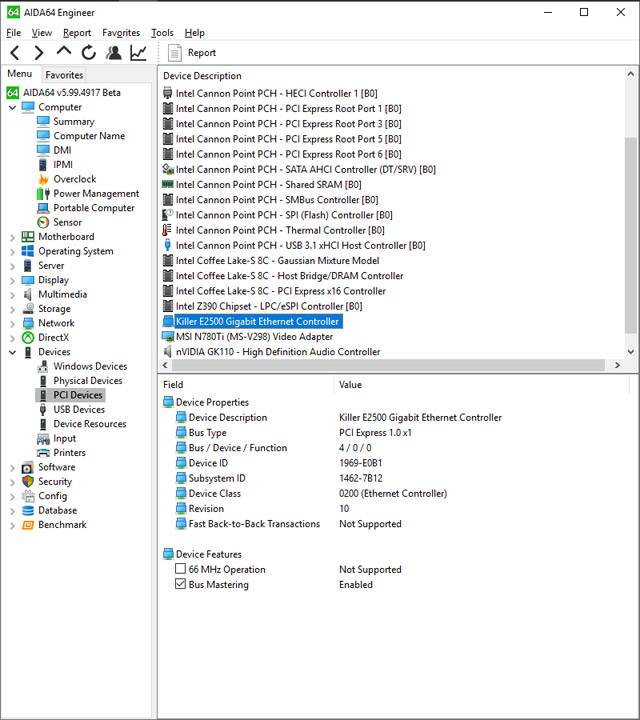640x720 pixels.
Task: Select MSI N780Ti Video Adapter row
Action: coord(254,337)
